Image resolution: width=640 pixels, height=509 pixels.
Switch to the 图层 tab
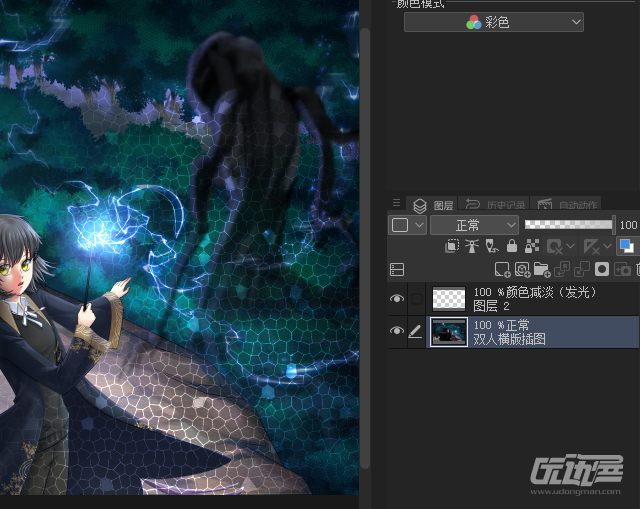433,205
